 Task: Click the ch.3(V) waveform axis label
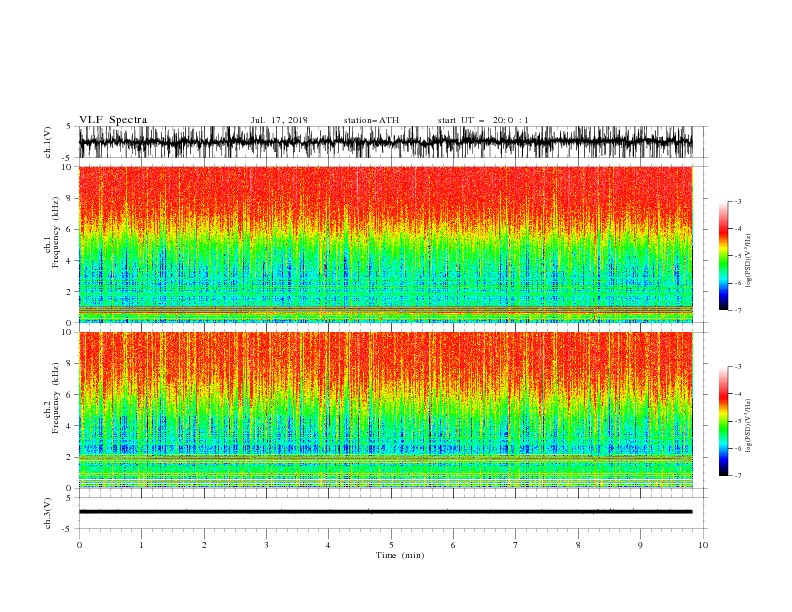click(x=48, y=513)
